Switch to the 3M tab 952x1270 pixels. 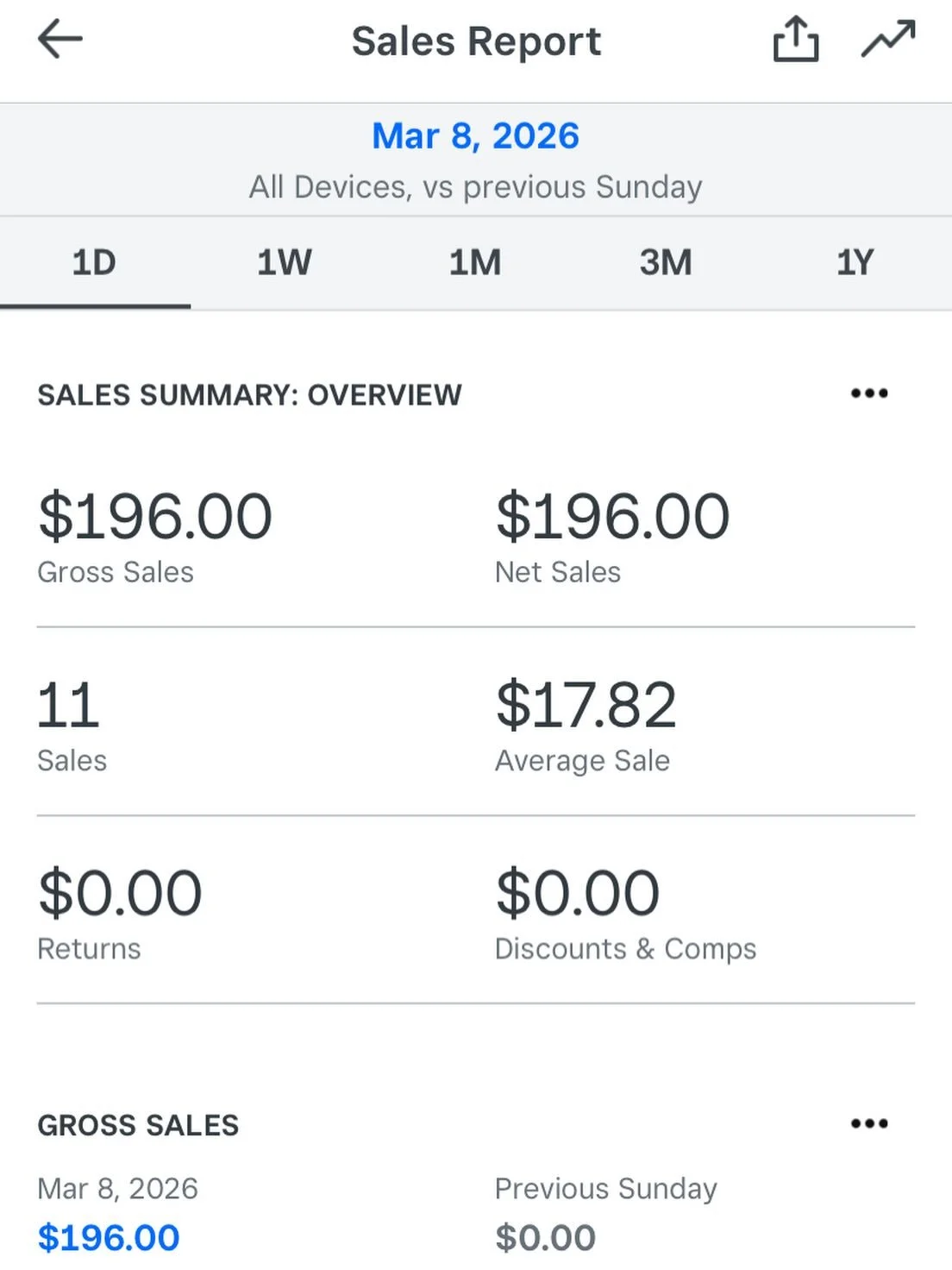(666, 262)
